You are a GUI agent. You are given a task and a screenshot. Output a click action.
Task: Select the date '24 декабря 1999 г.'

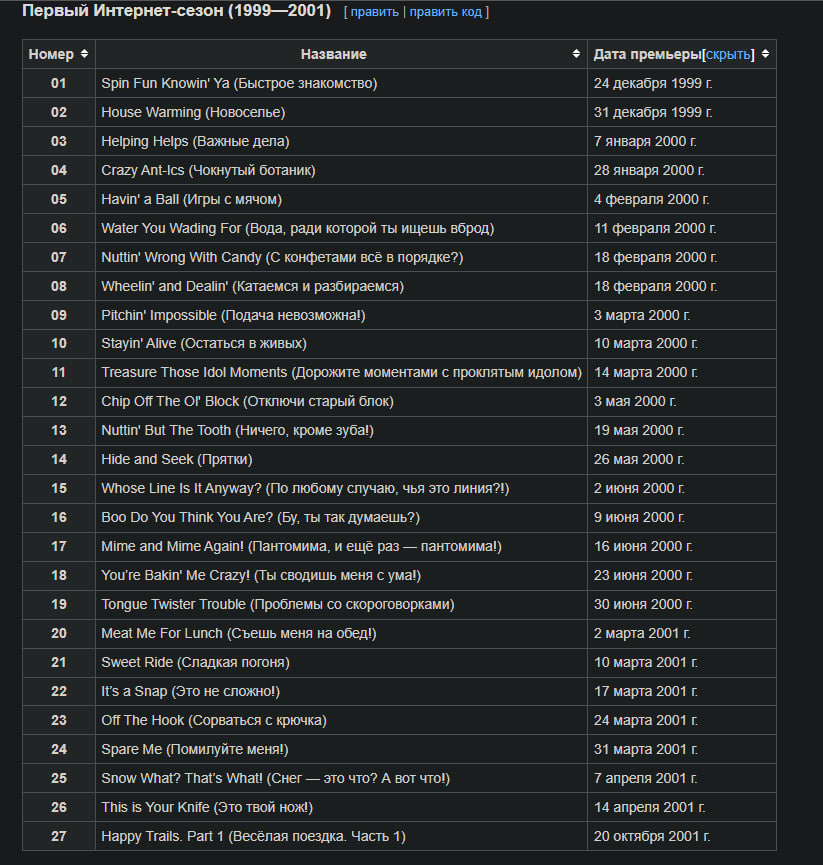point(653,83)
